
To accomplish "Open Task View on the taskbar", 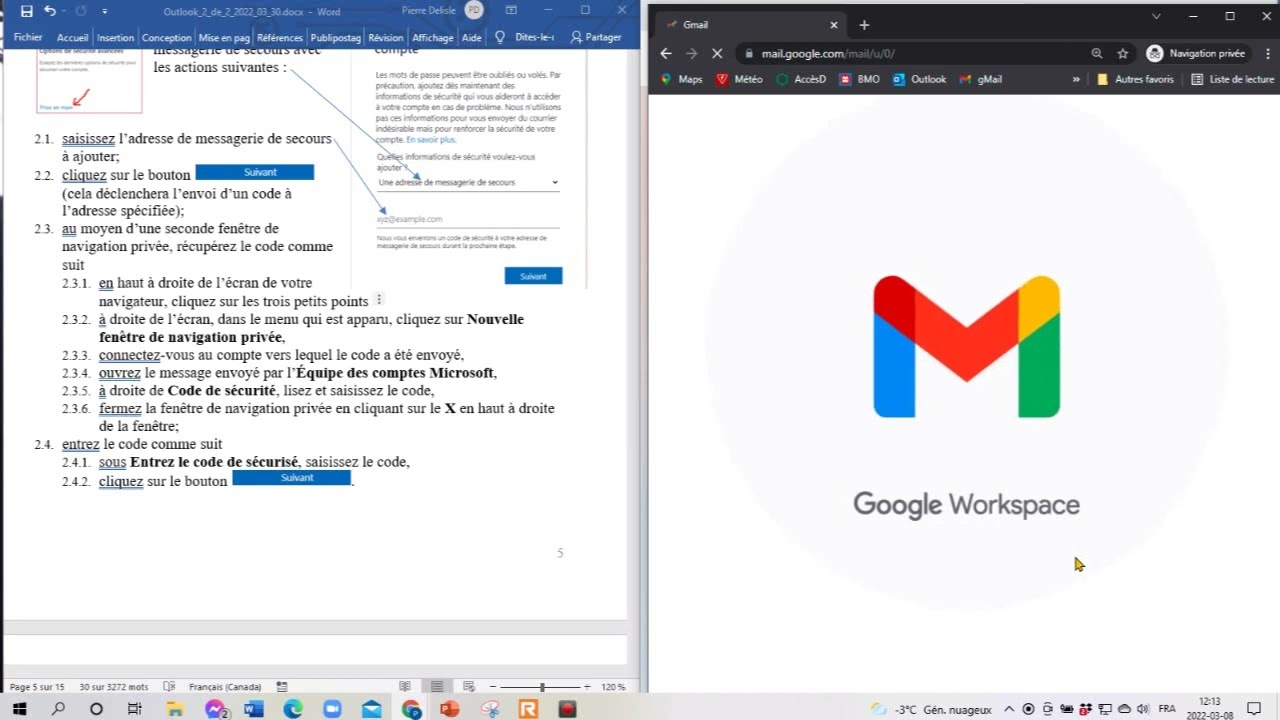I will 135,708.
